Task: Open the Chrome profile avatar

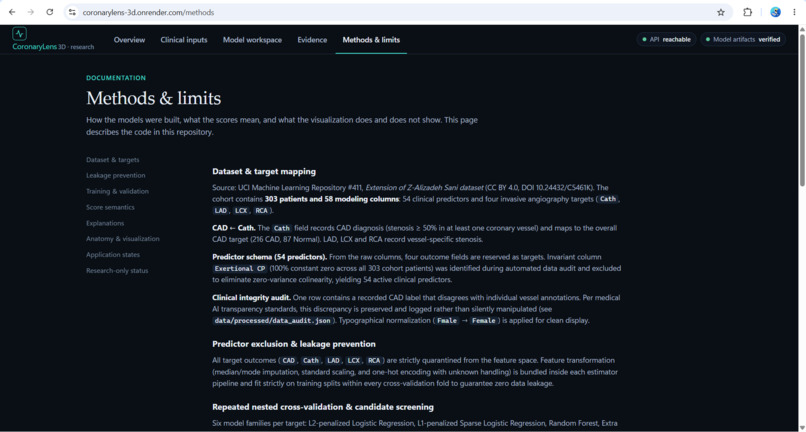Action: pyautogui.click(x=775, y=12)
